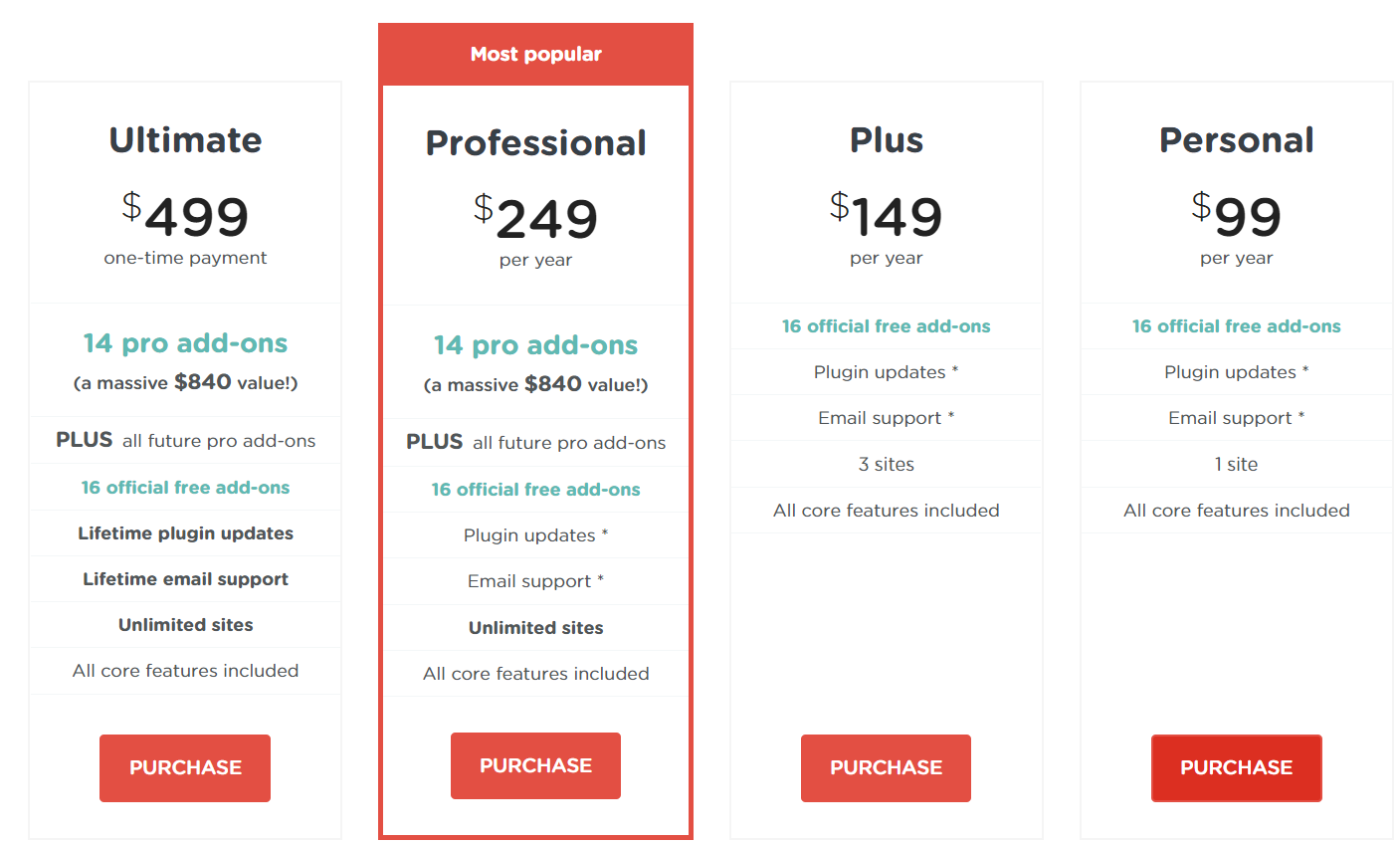Open '14 pro add-ons' in the Professional column
Screen dimensions: 1400x844
tap(535, 345)
